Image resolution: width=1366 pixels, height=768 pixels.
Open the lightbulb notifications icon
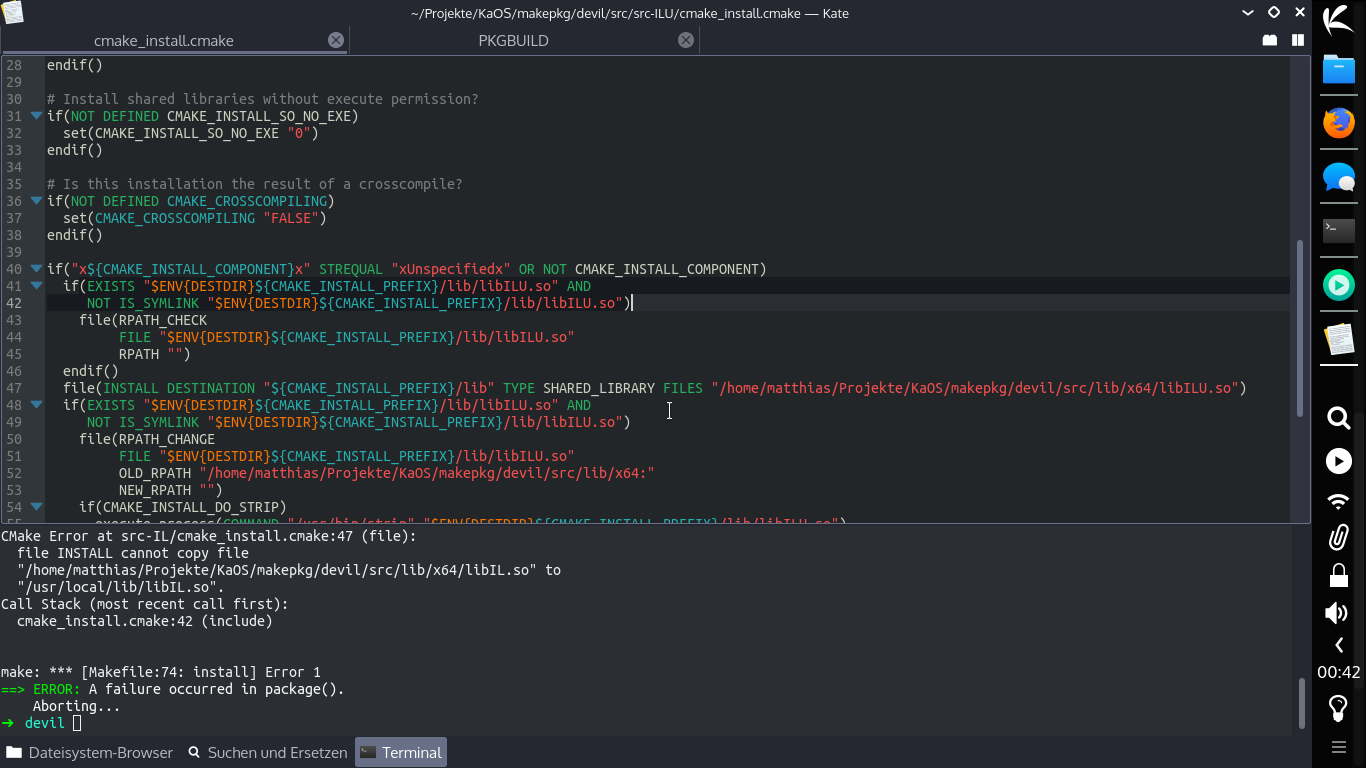coord(1339,708)
